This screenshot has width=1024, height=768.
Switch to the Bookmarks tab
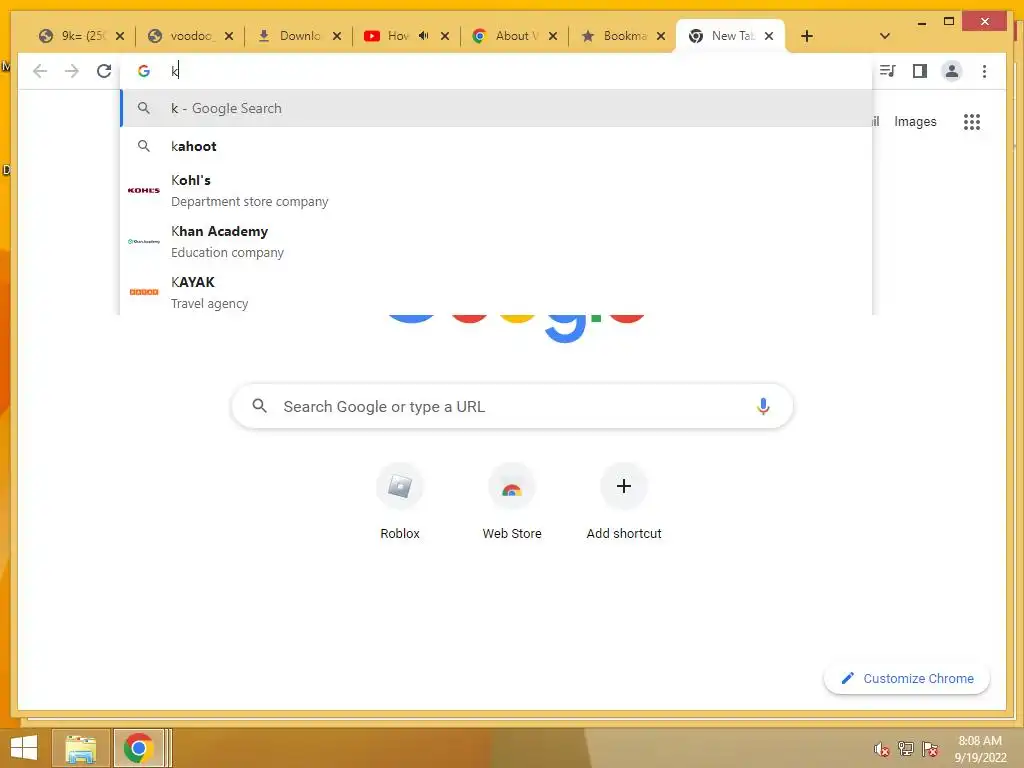point(614,36)
